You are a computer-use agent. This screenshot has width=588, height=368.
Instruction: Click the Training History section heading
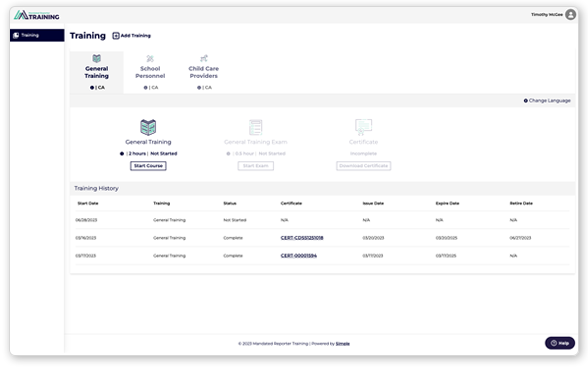[96, 188]
